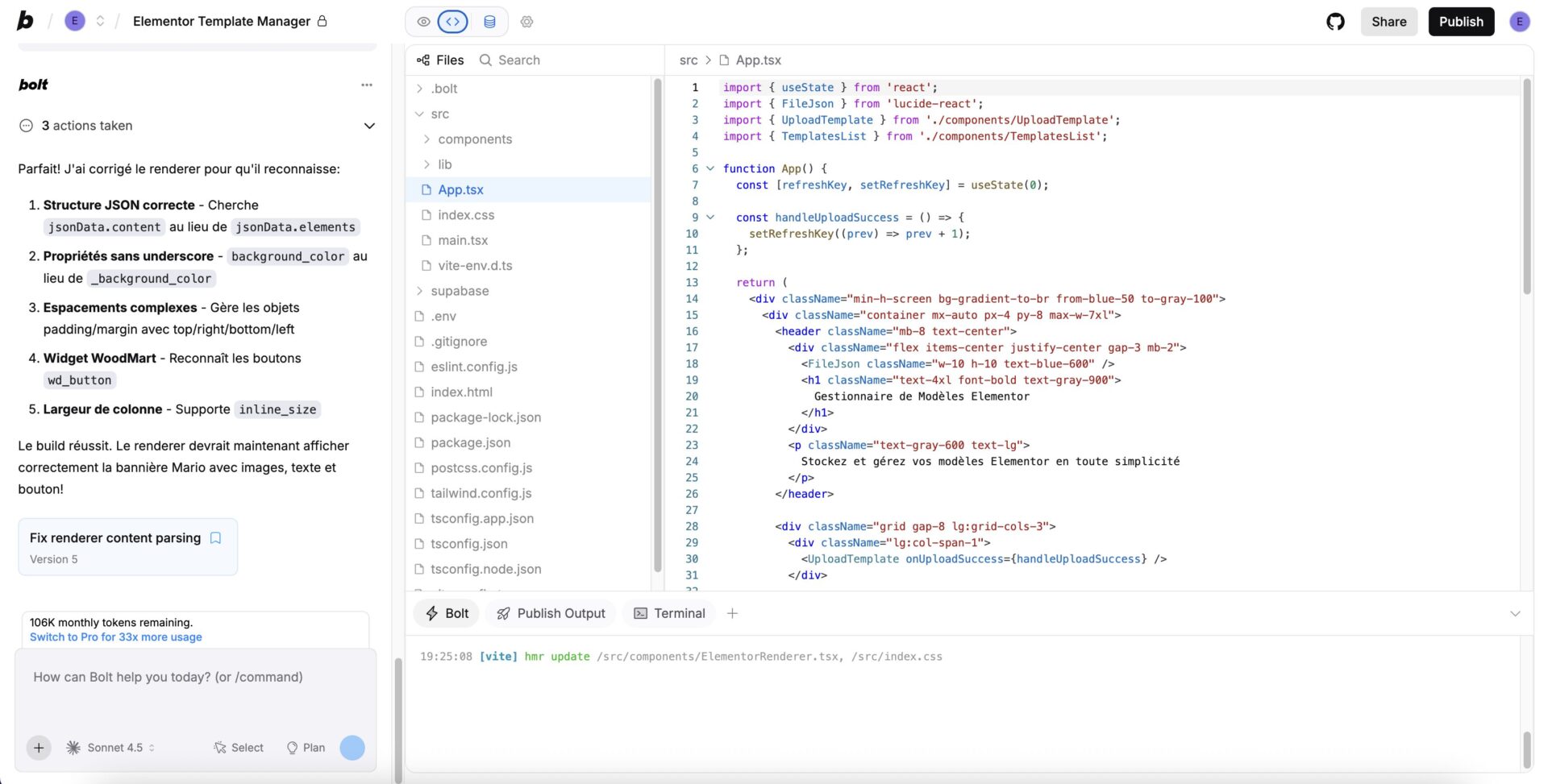Switch to the Terminal tab
The width and height of the screenshot is (1548, 784).
[668, 613]
